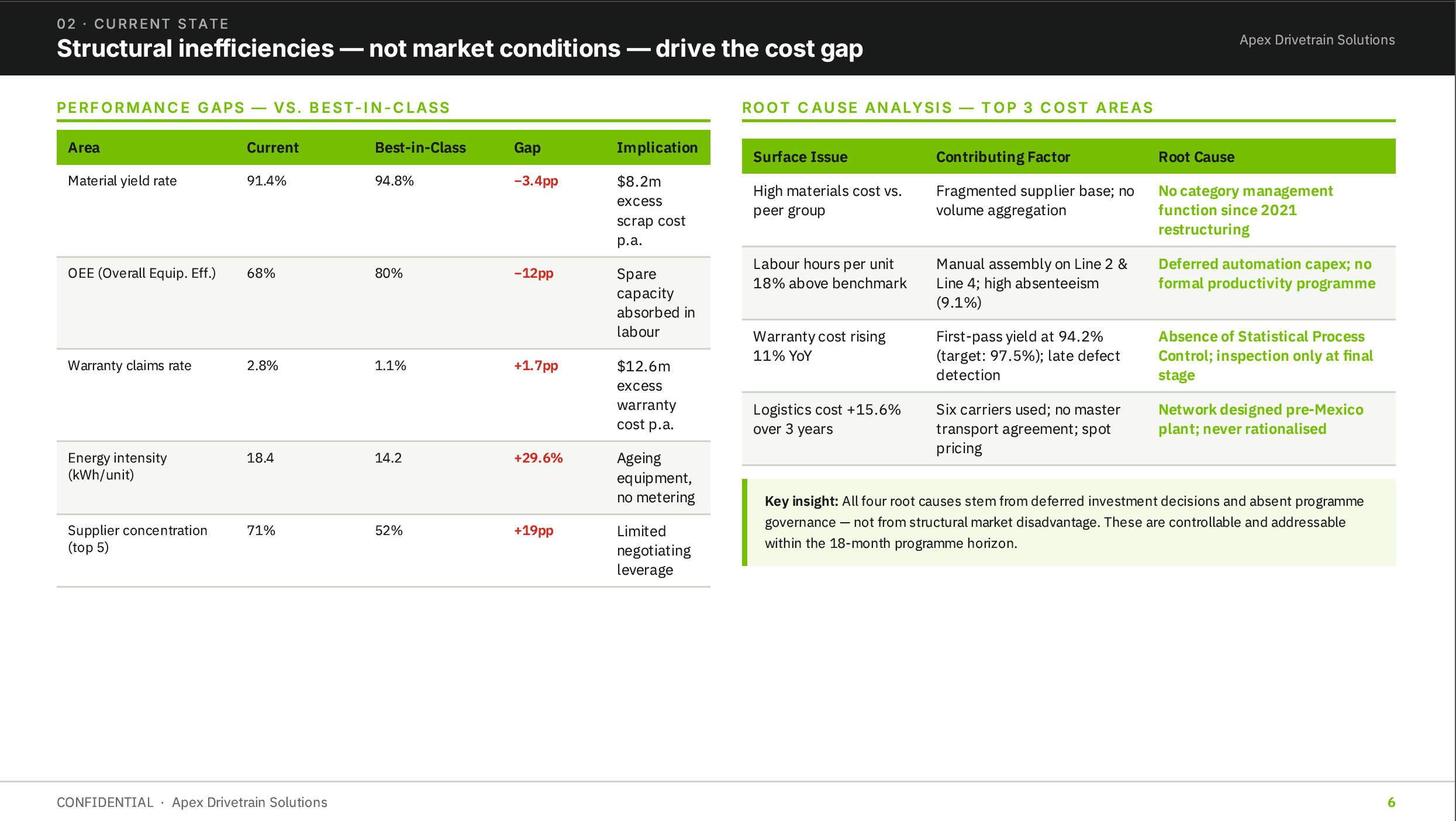Click the 'Key insight' callout box
This screenshot has width=1456, height=821.
(x=1069, y=522)
